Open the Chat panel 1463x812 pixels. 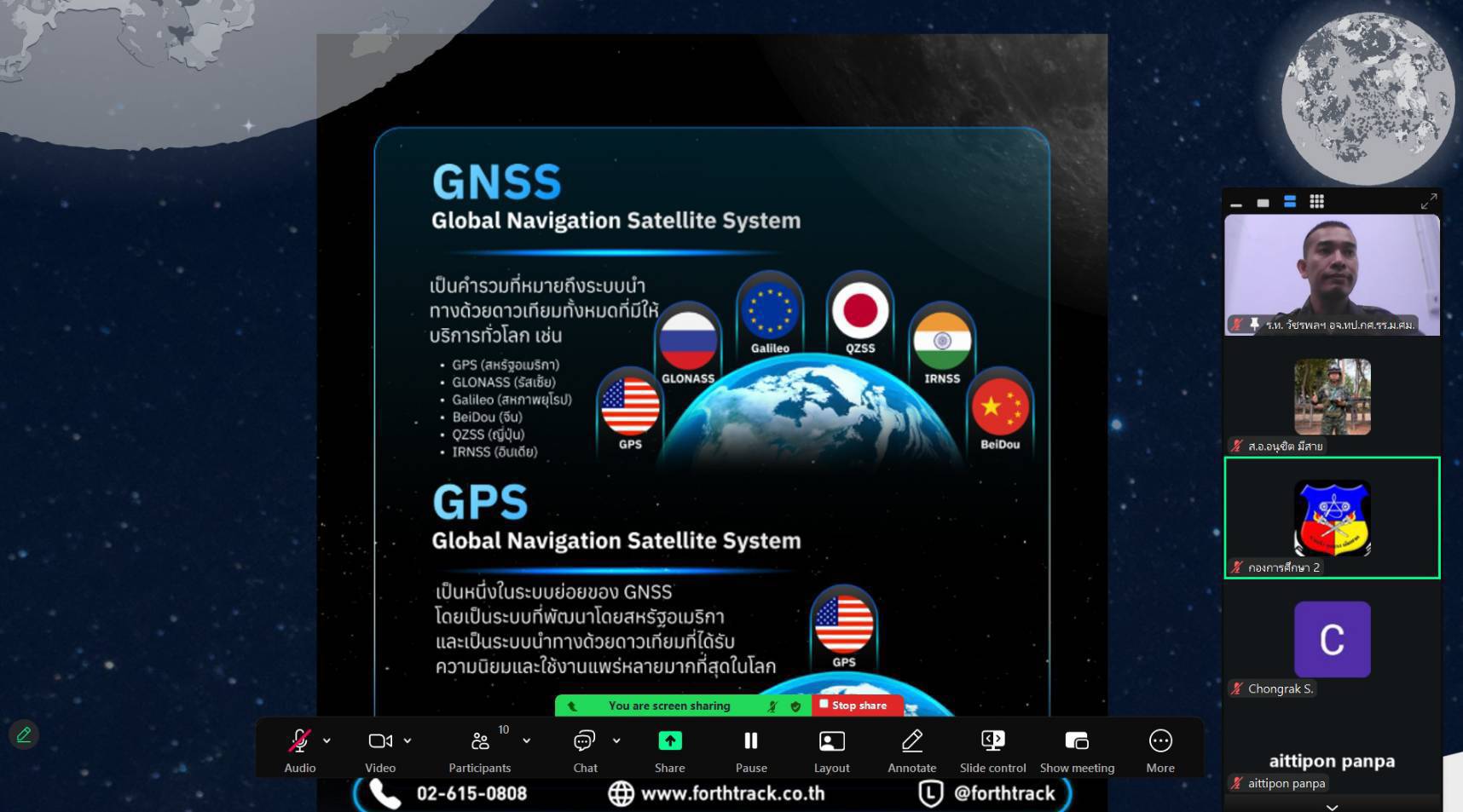coord(584,742)
